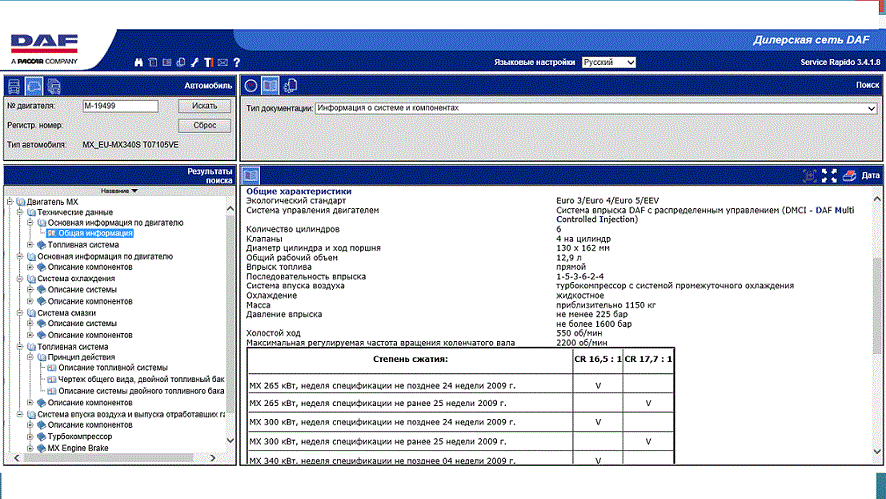Image resolution: width=886 pixels, height=499 pixels.
Task: Select Общая информация tree item
Action: (x=95, y=233)
